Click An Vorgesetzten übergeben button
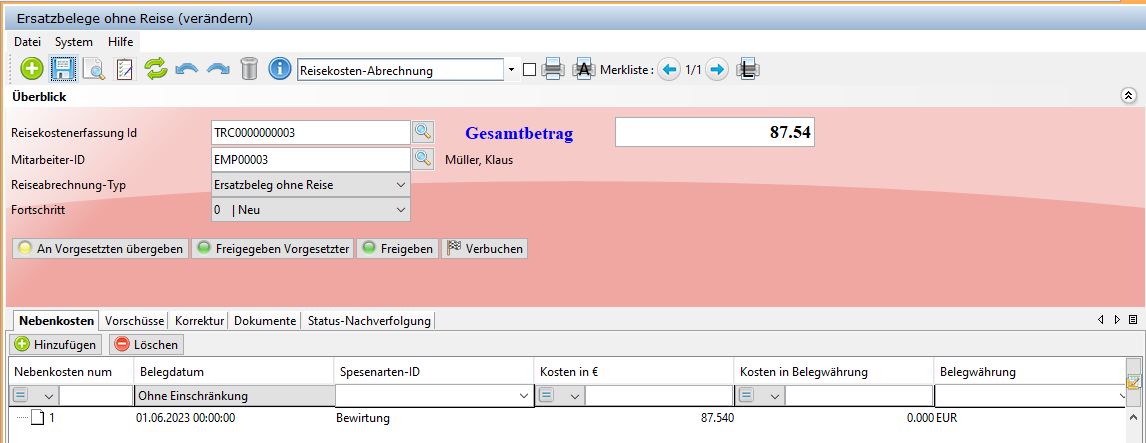 click(x=101, y=249)
